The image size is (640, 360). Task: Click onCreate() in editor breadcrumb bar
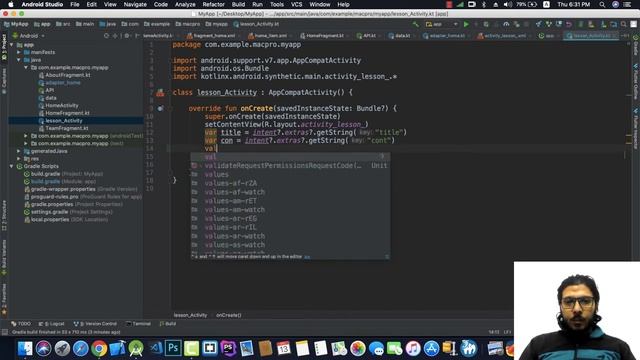[x=229, y=315]
